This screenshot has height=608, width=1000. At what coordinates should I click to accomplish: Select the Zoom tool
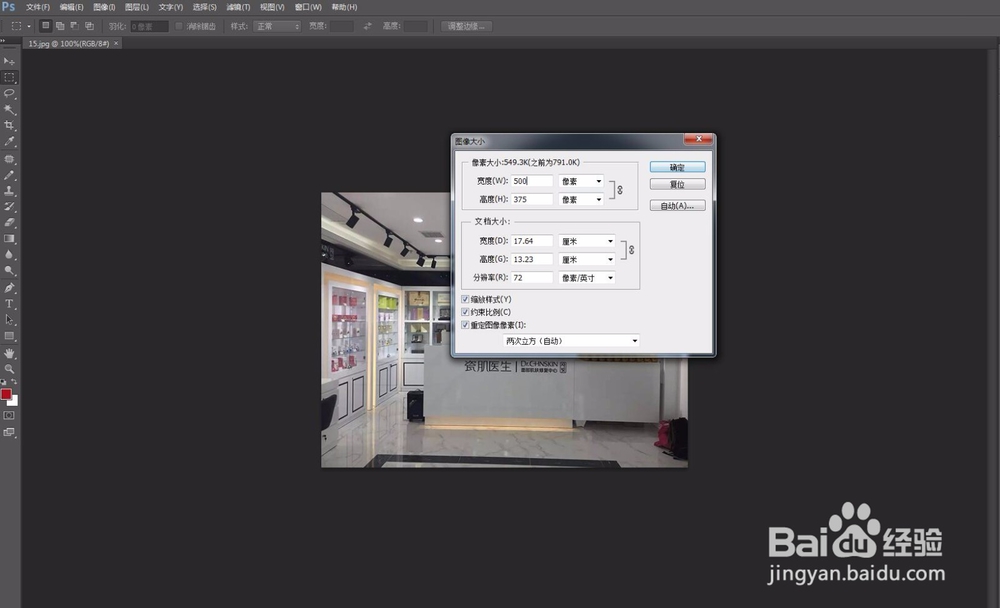pos(9,369)
